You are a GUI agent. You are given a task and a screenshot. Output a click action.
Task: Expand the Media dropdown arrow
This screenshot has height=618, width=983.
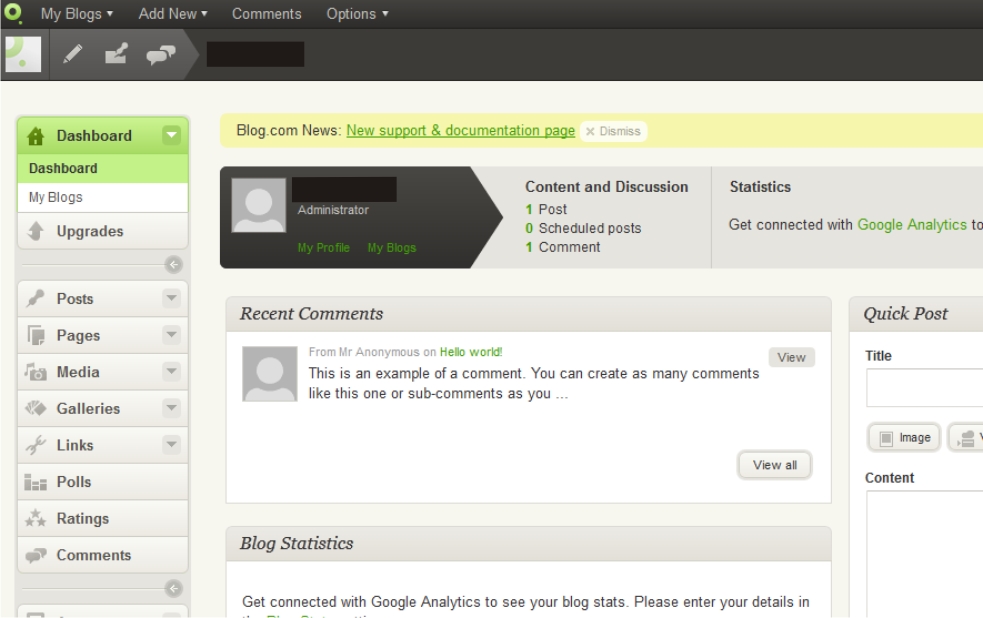171,371
